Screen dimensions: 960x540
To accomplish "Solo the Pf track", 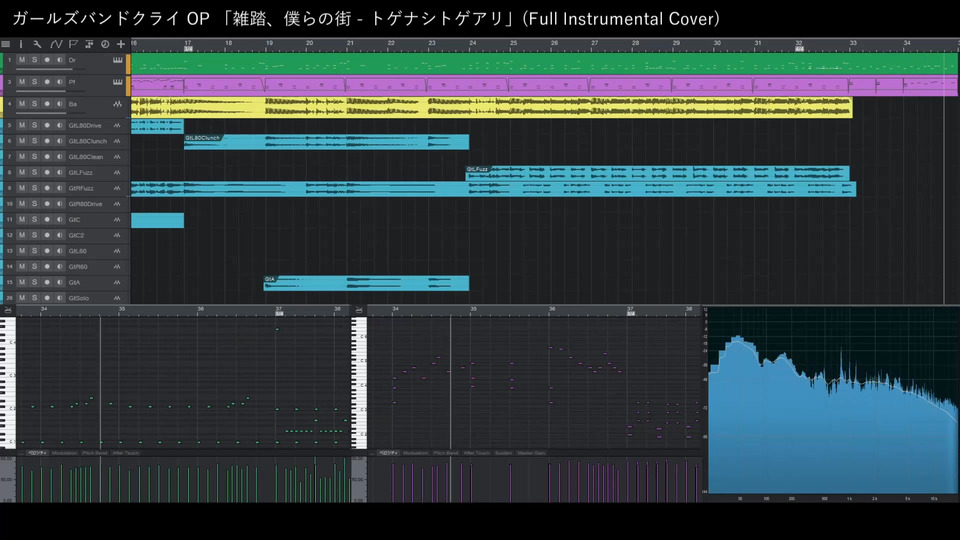I will [x=34, y=81].
